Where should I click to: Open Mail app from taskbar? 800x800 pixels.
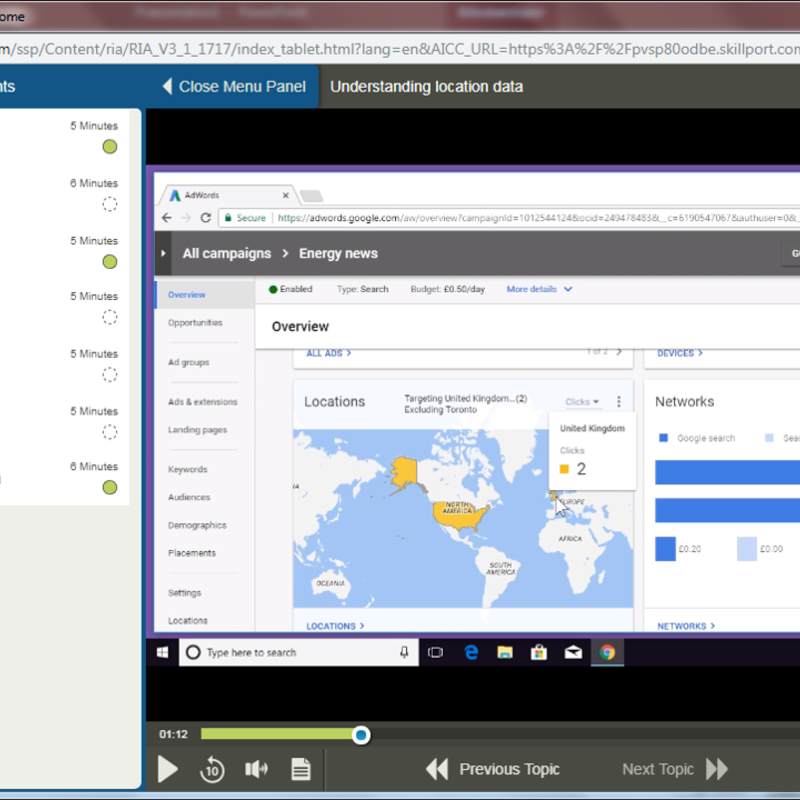[573, 653]
